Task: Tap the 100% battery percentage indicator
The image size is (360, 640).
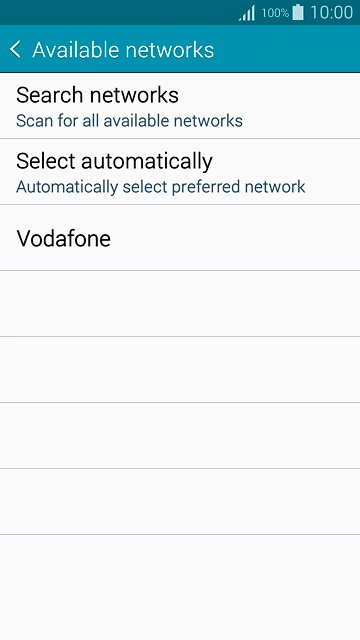Action: (275, 13)
